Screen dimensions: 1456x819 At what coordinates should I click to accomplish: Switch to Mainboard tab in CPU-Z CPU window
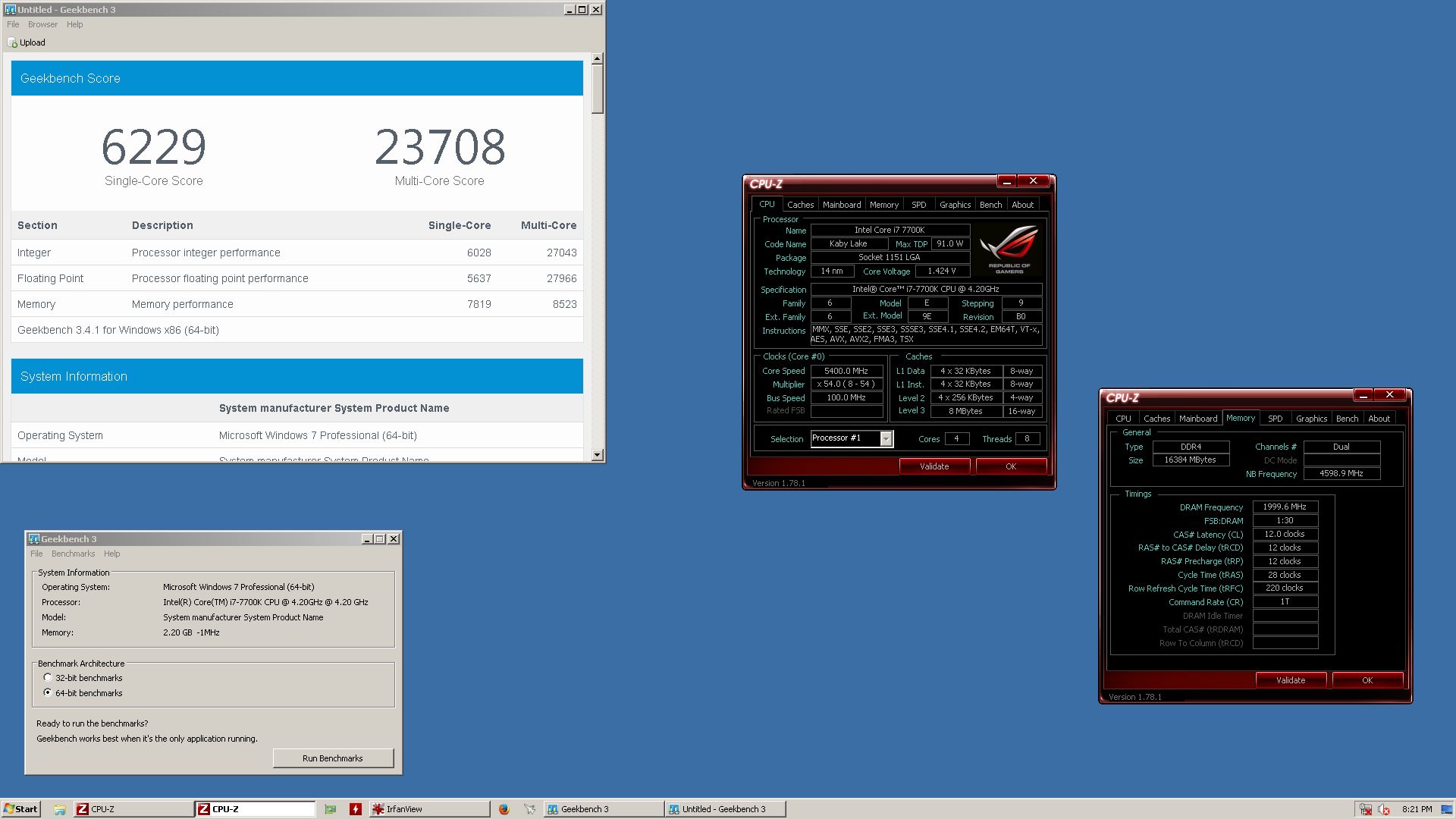(x=842, y=205)
